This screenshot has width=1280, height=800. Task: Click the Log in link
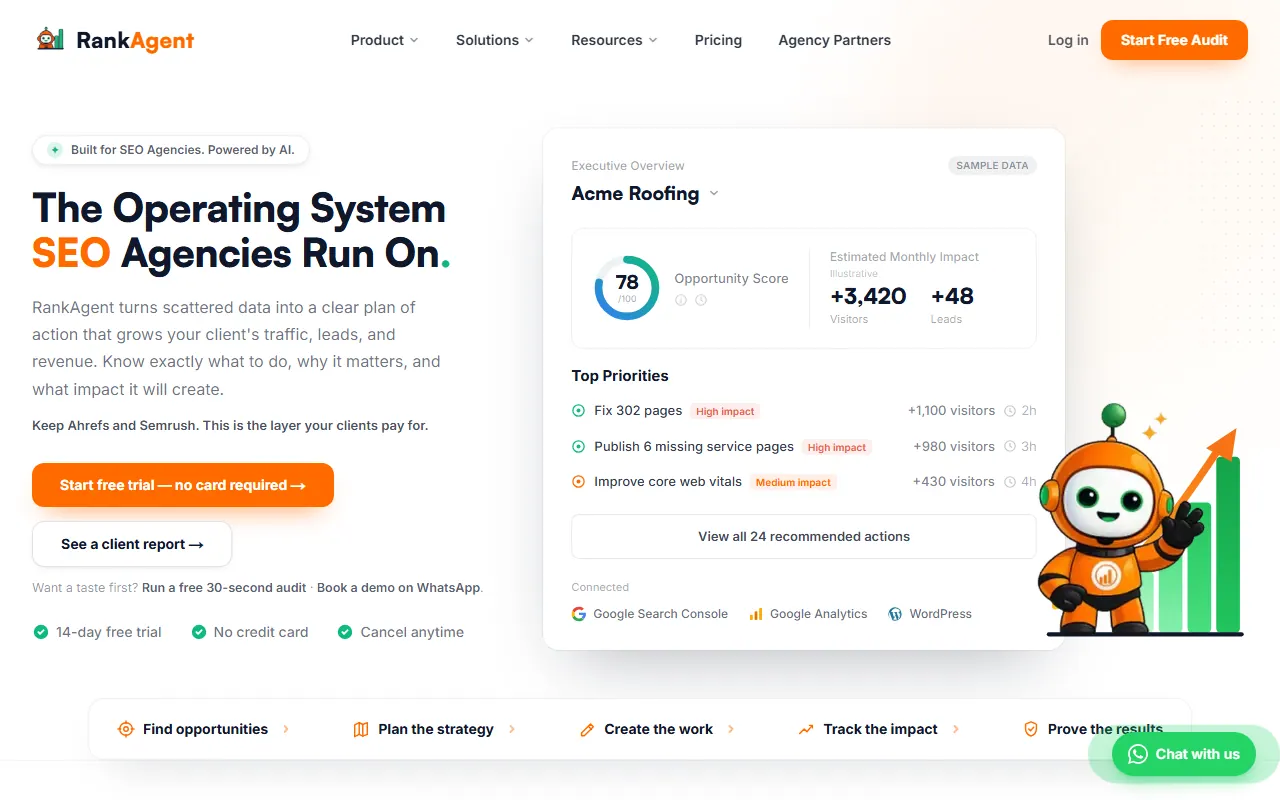point(1068,40)
